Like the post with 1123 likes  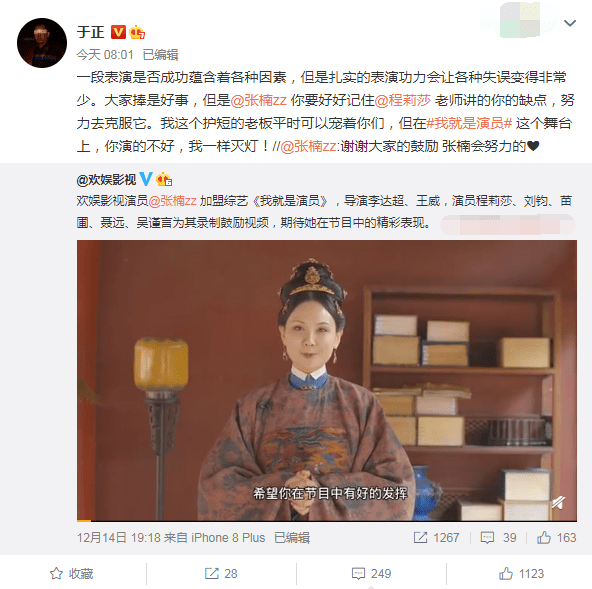pyautogui.click(x=521, y=574)
